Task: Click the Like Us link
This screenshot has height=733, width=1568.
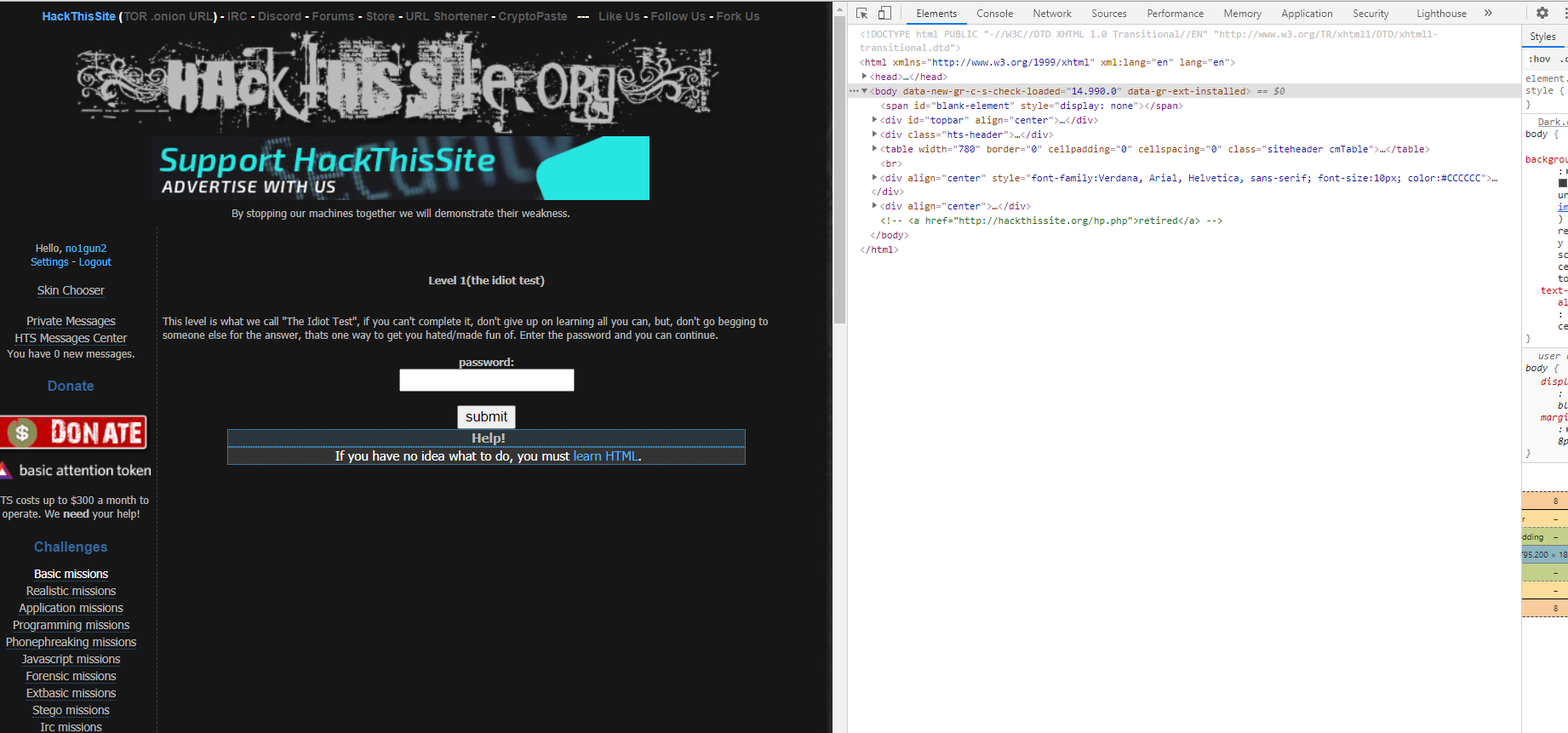Action: 619,16
